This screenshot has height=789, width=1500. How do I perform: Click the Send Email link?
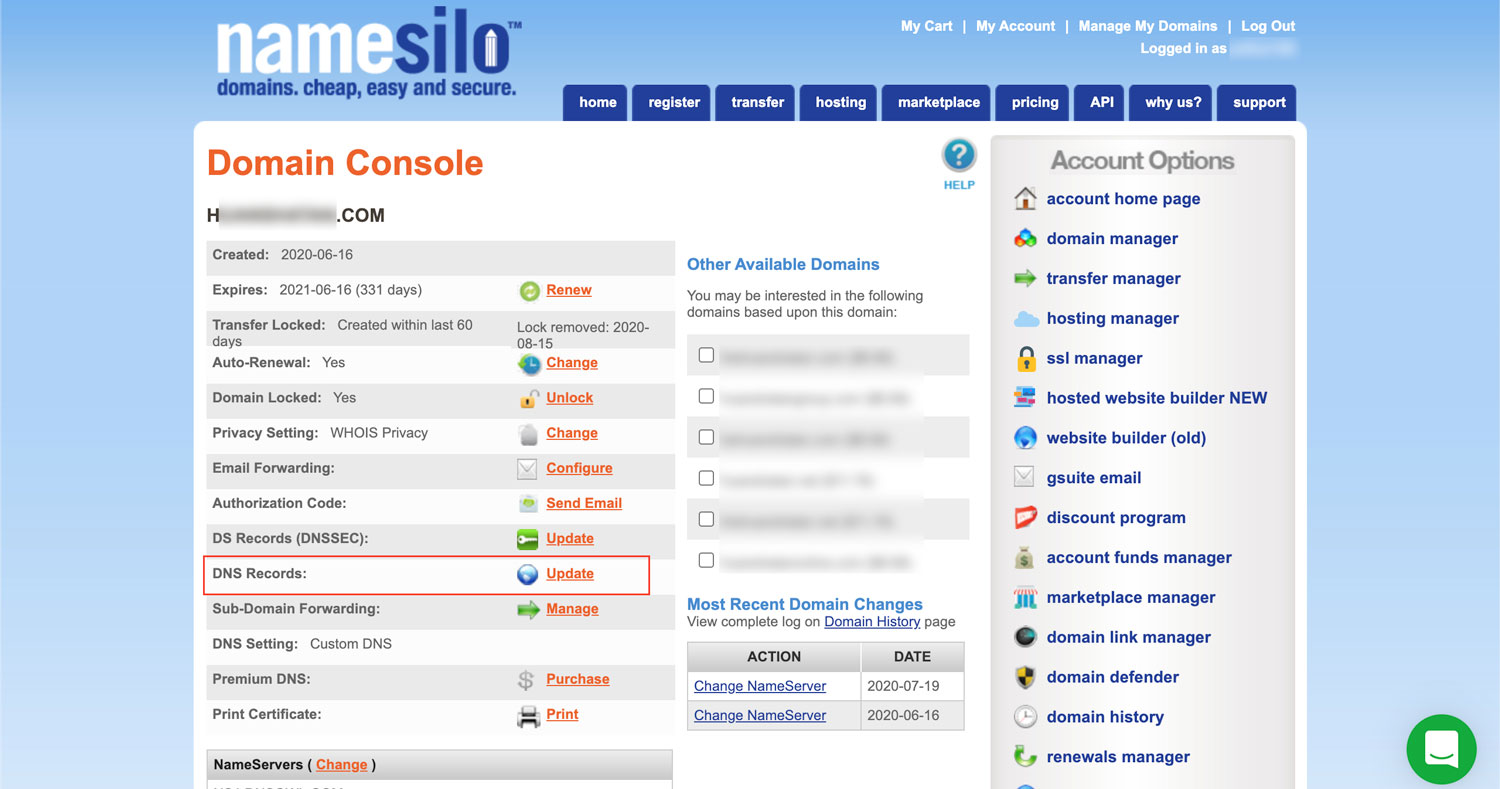coord(584,504)
